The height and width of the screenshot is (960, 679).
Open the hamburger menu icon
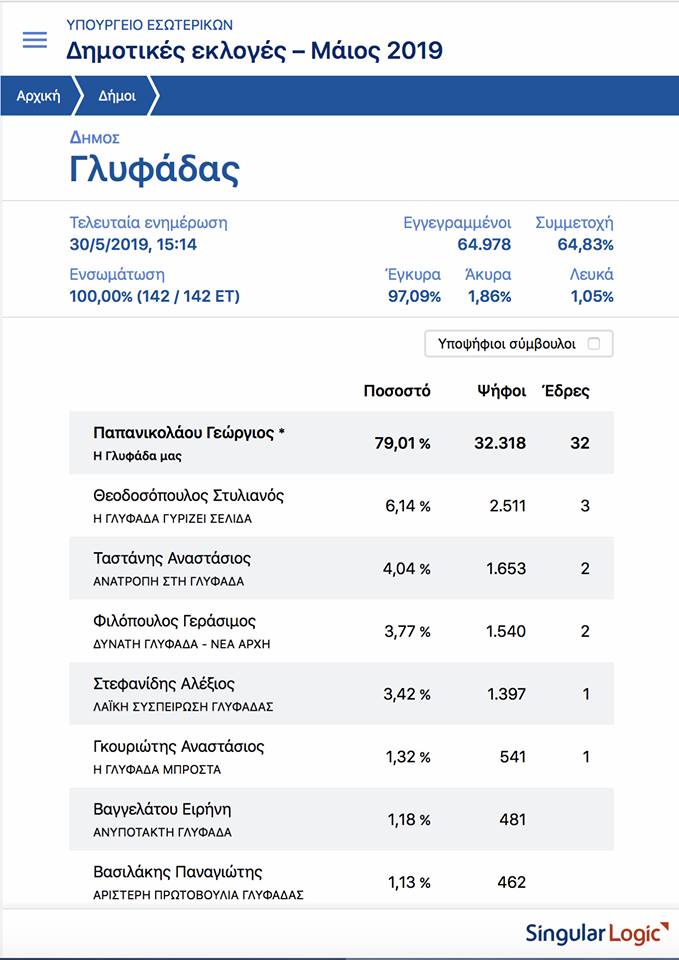pyautogui.click(x=35, y=40)
